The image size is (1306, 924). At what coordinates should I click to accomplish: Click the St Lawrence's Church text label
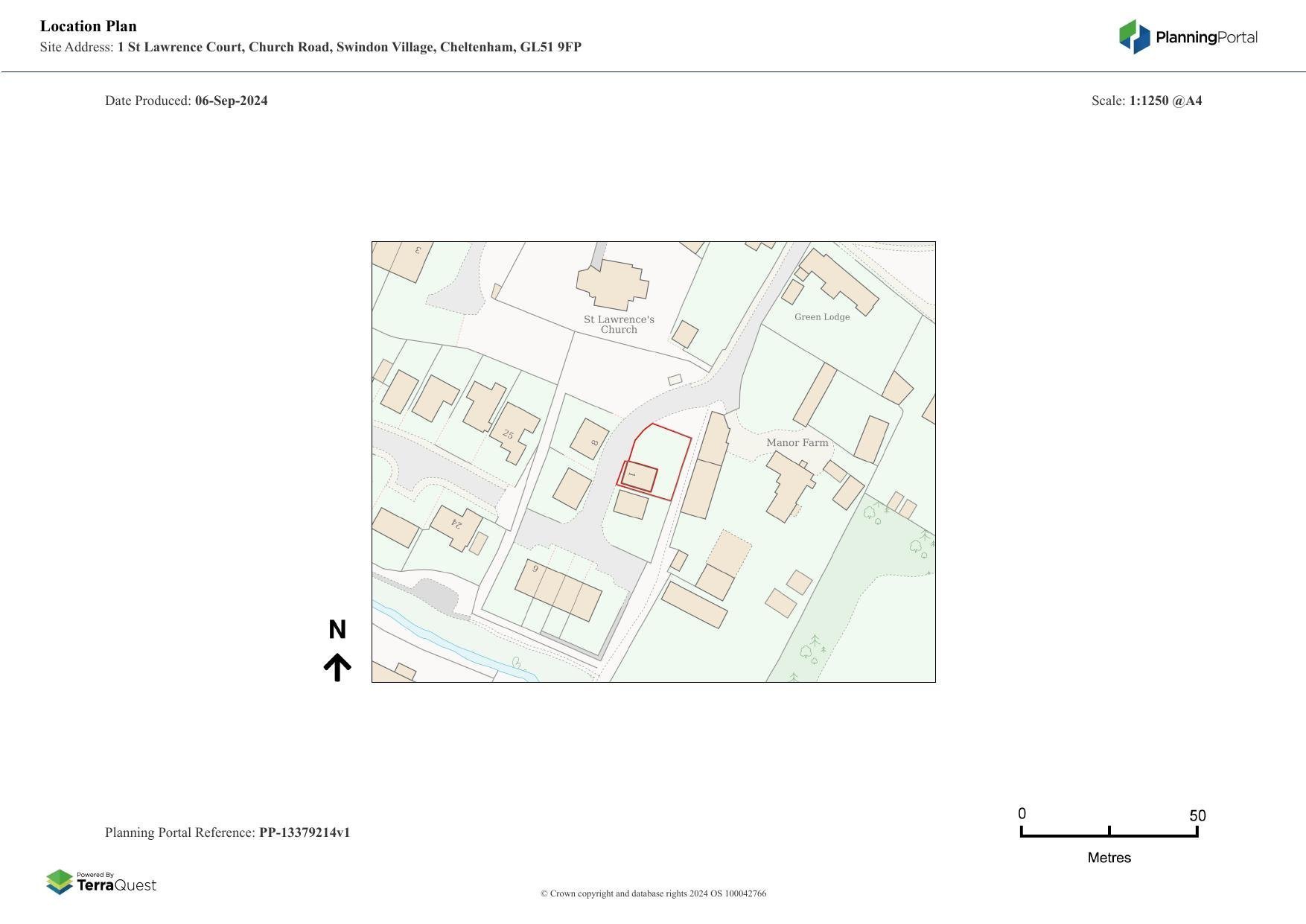[619, 325]
